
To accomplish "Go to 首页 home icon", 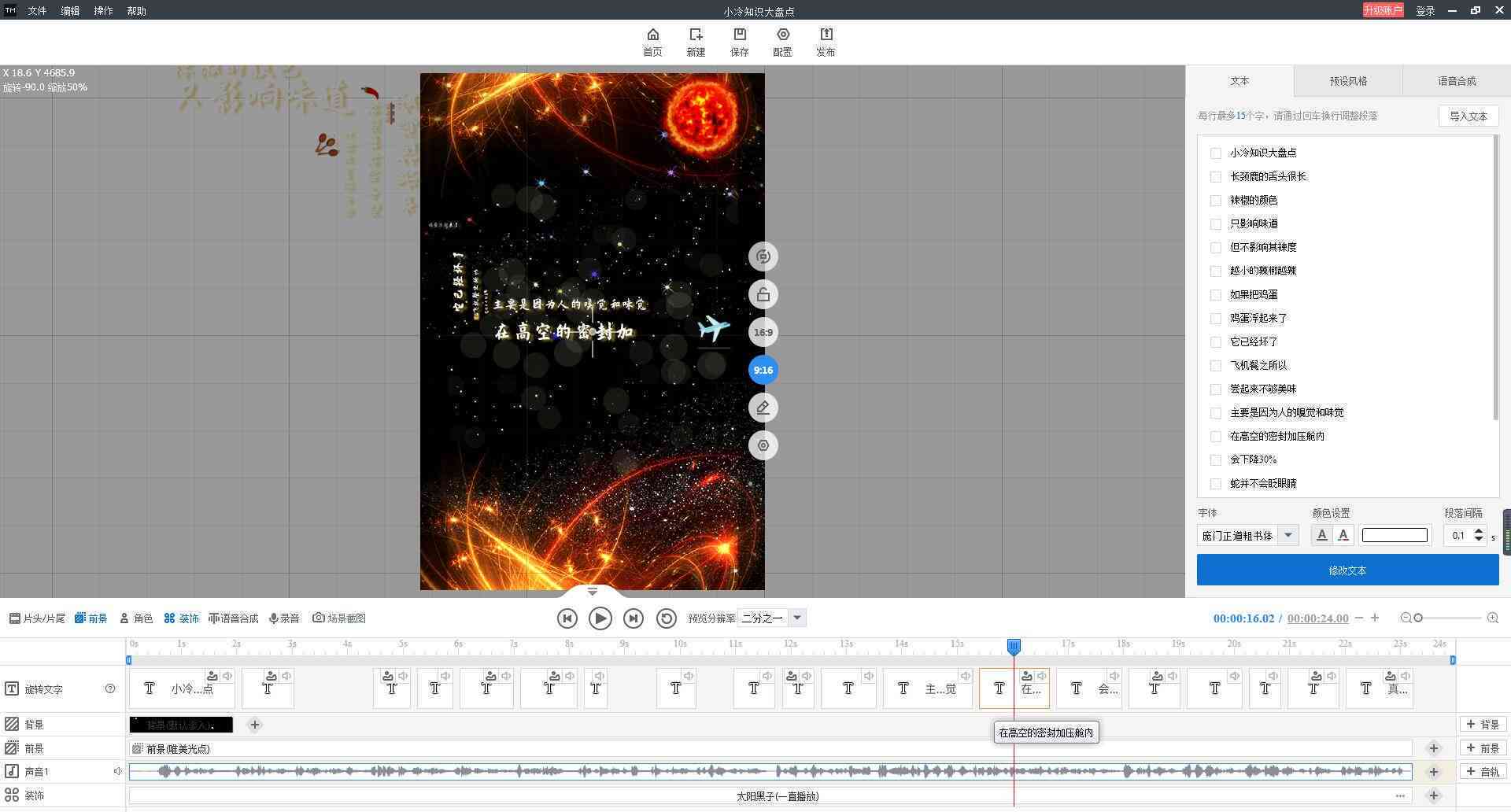I will click(x=652, y=42).
